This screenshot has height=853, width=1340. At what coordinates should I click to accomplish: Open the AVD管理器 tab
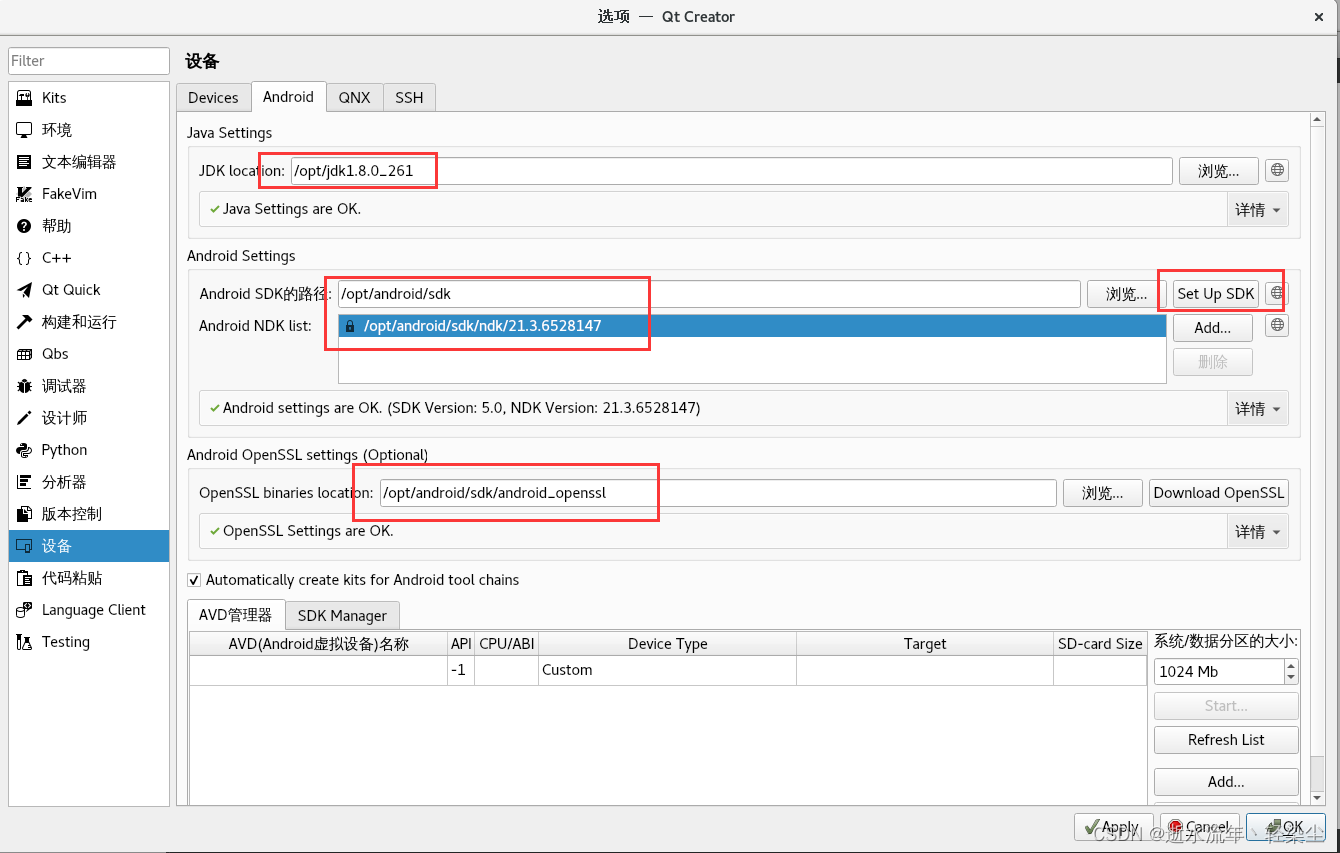point(235,615)
